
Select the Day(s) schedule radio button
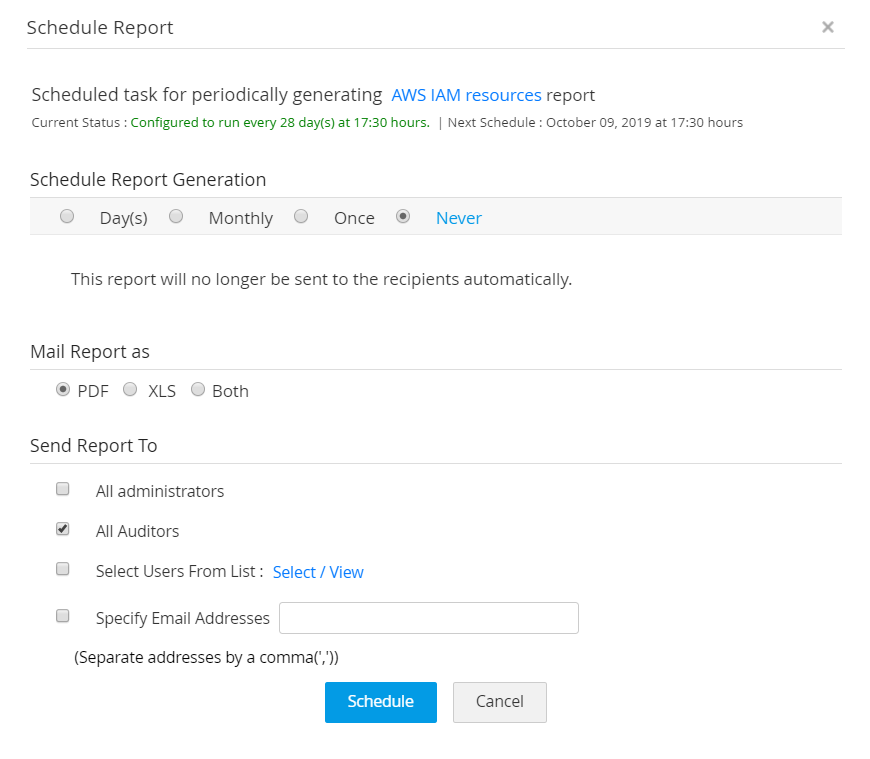(67, 216)
